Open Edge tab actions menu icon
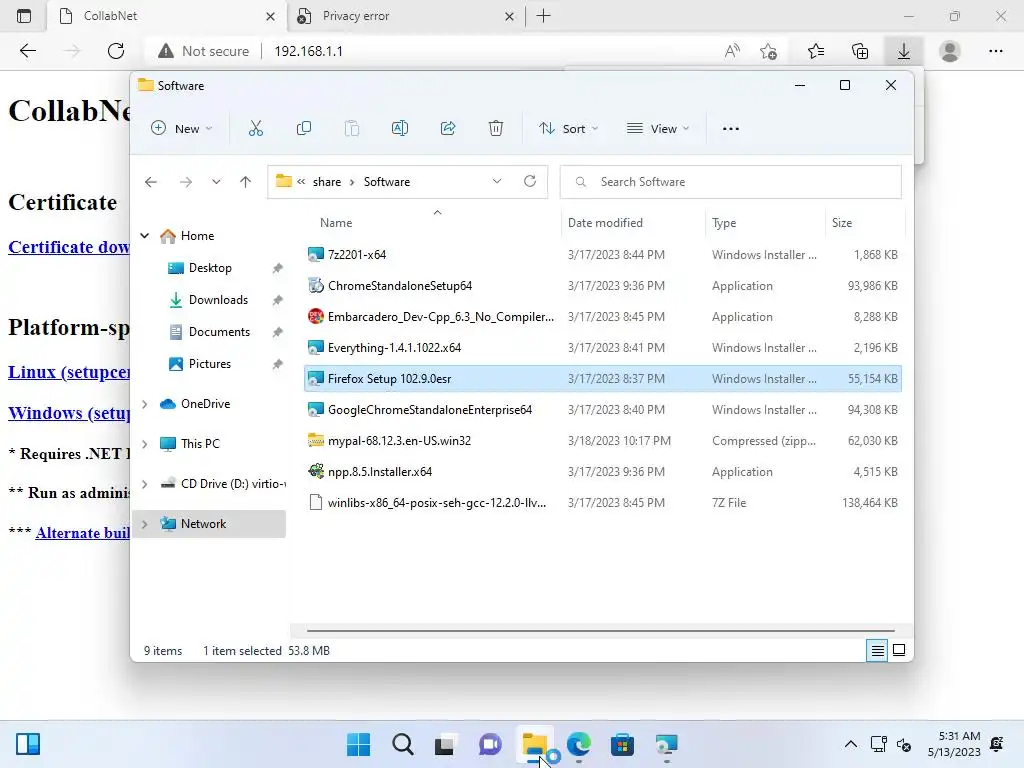The image size is (1024, 768). 24,16
